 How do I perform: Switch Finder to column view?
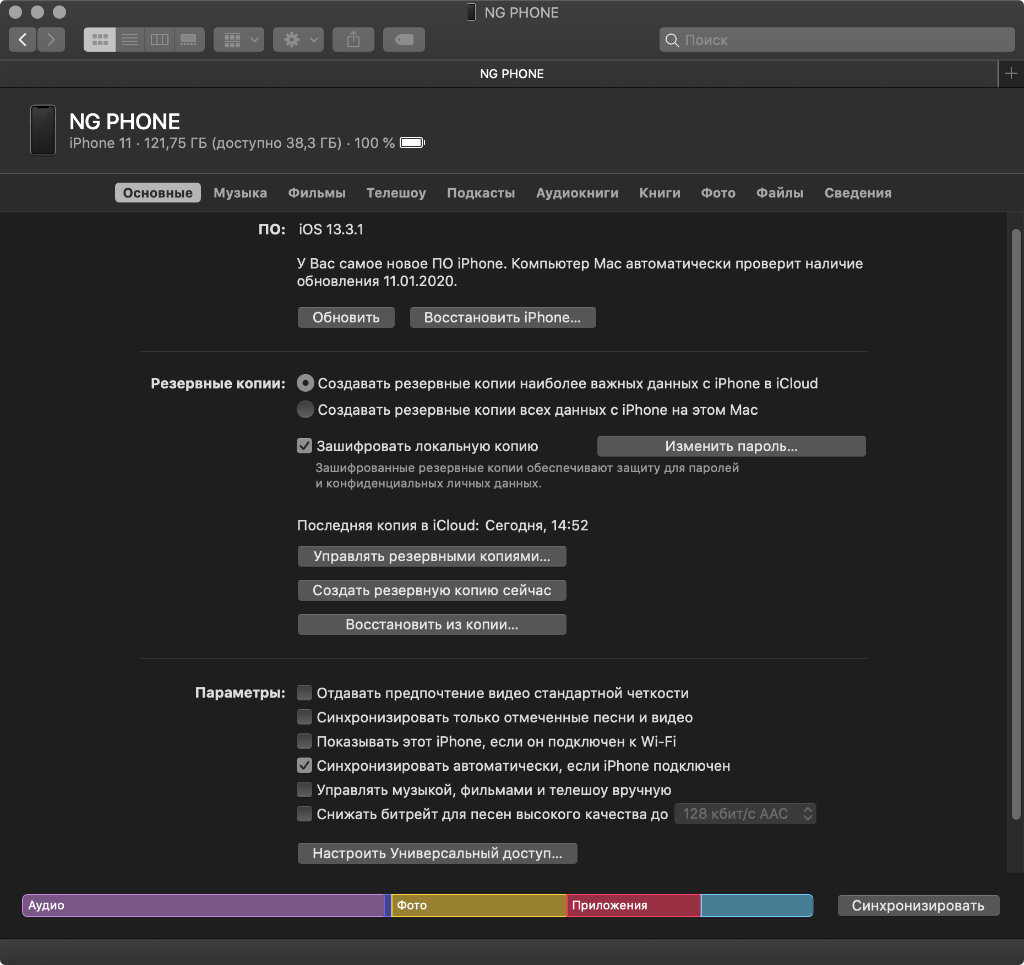tap(159, 40)
